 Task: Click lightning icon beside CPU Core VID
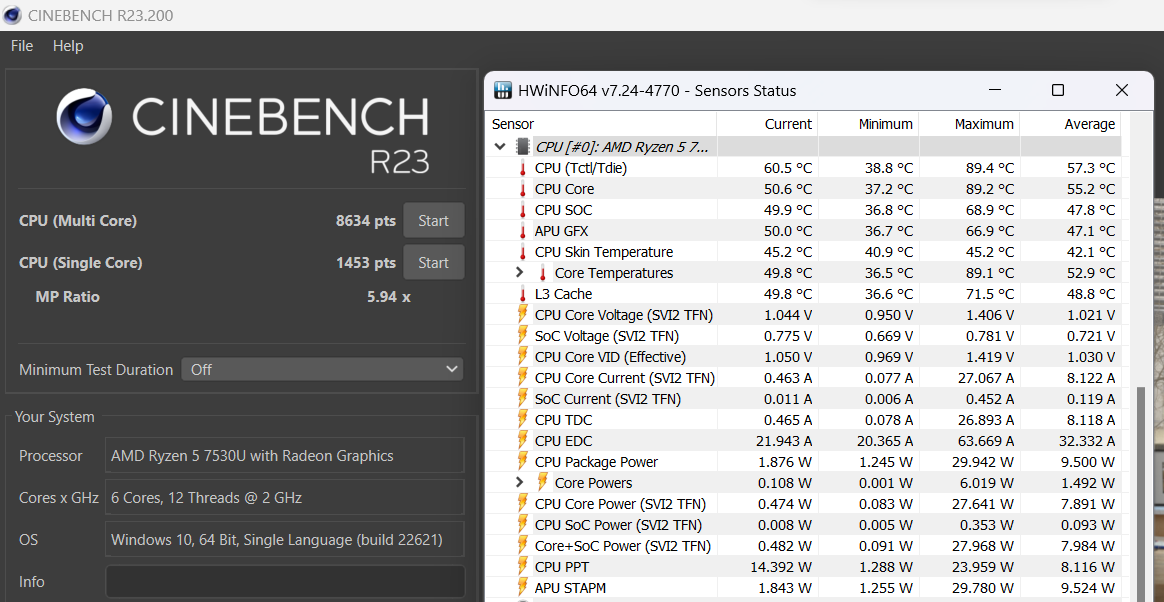click(523, 357)
